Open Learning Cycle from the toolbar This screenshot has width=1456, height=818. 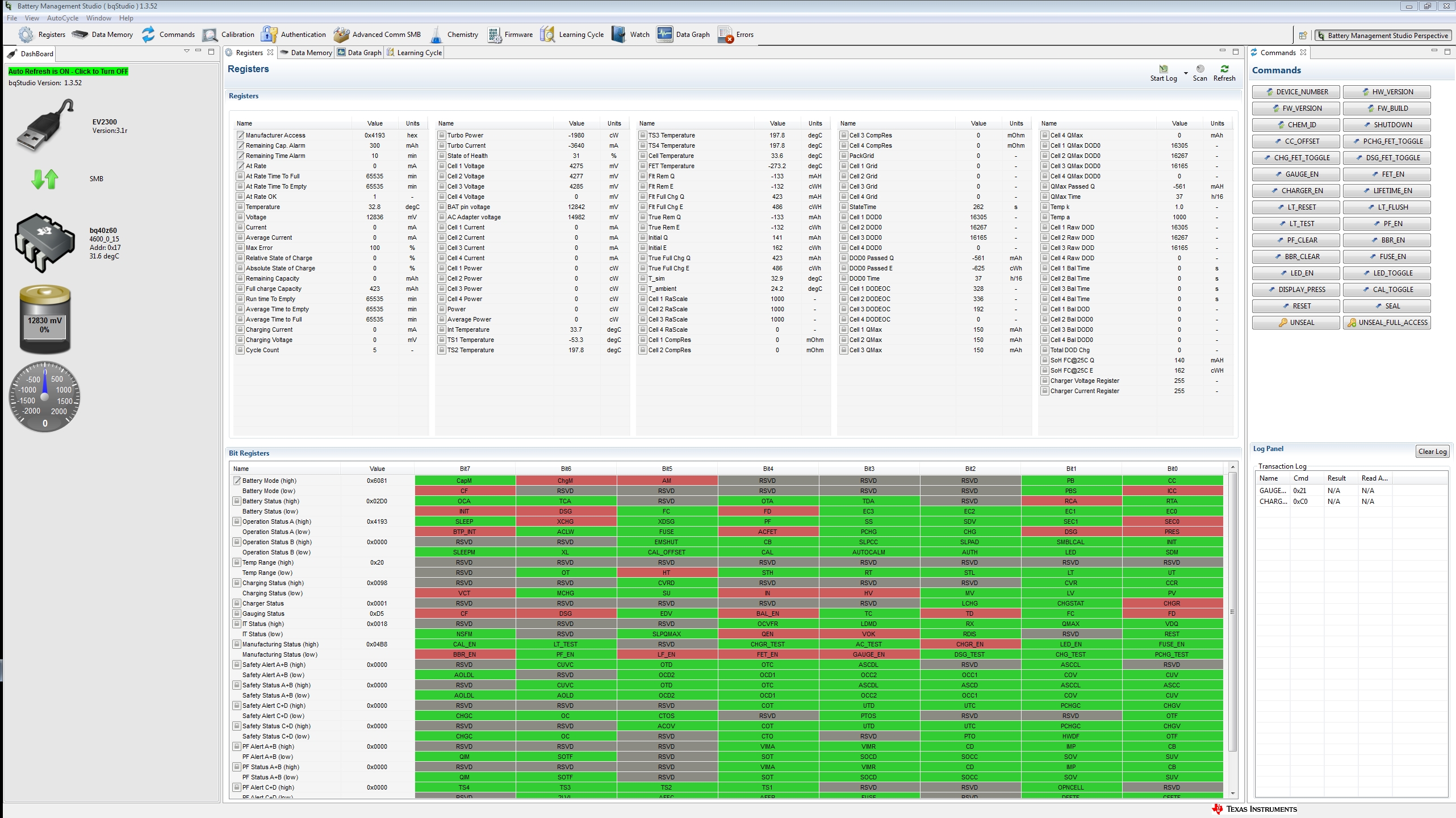572,35
